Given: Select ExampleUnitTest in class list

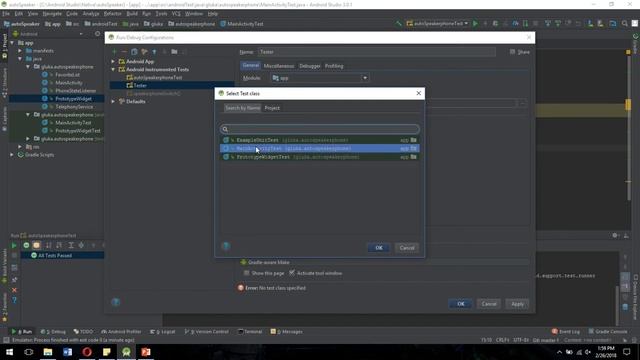Looking at the screenshot, I should pyautogui.click(x=320, y=140).
